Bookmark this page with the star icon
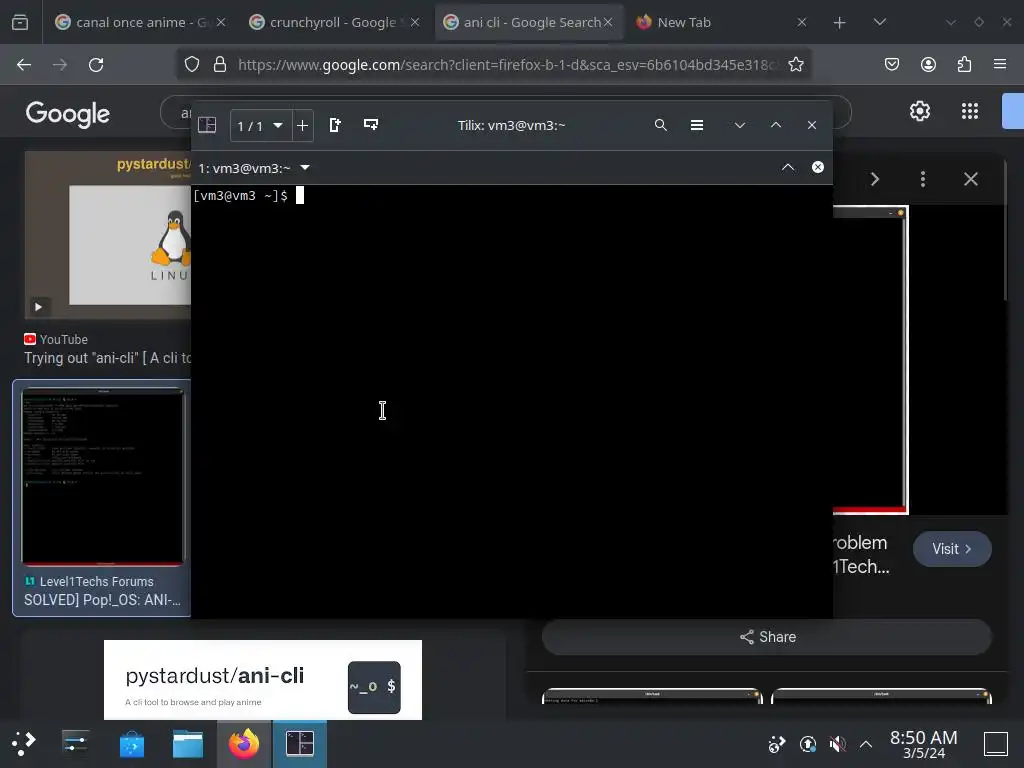 (x=795, y=65)
